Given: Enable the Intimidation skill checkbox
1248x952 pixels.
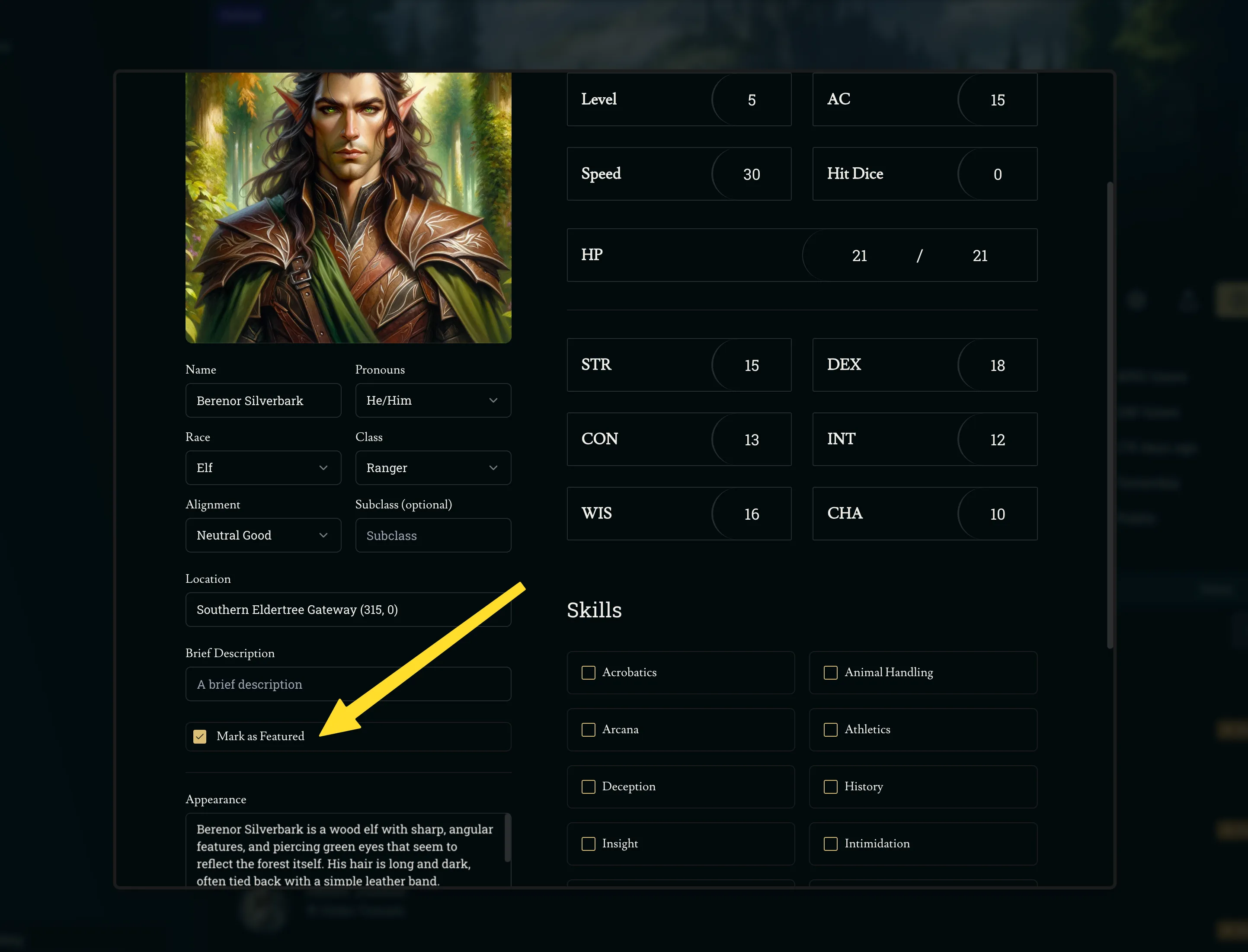Looking at the screenshot, I should point(830,844).
